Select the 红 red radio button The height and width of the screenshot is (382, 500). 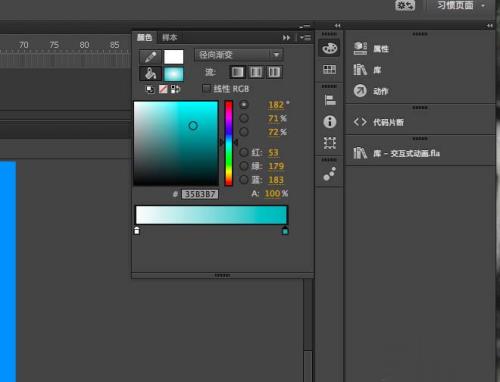pyautogui.click(x=244, y=152)
